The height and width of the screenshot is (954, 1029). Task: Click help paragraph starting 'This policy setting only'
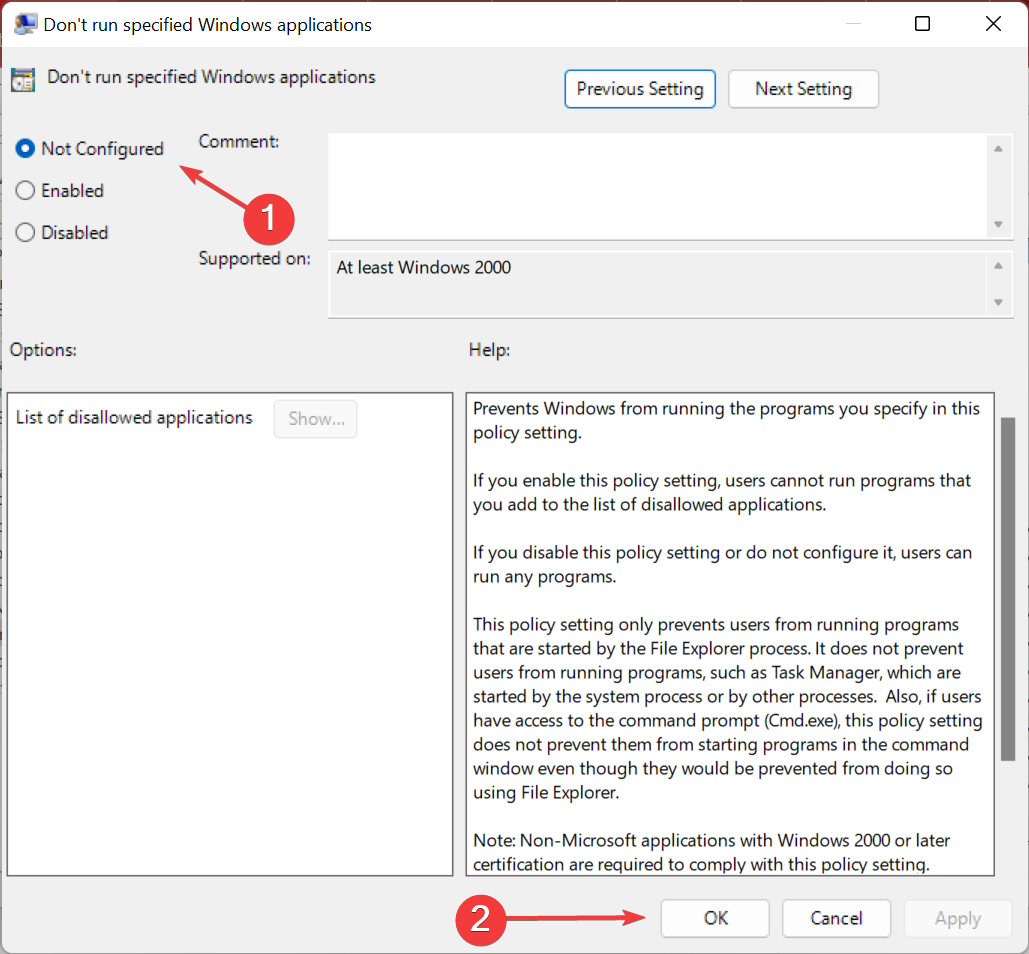click(728, 709)
